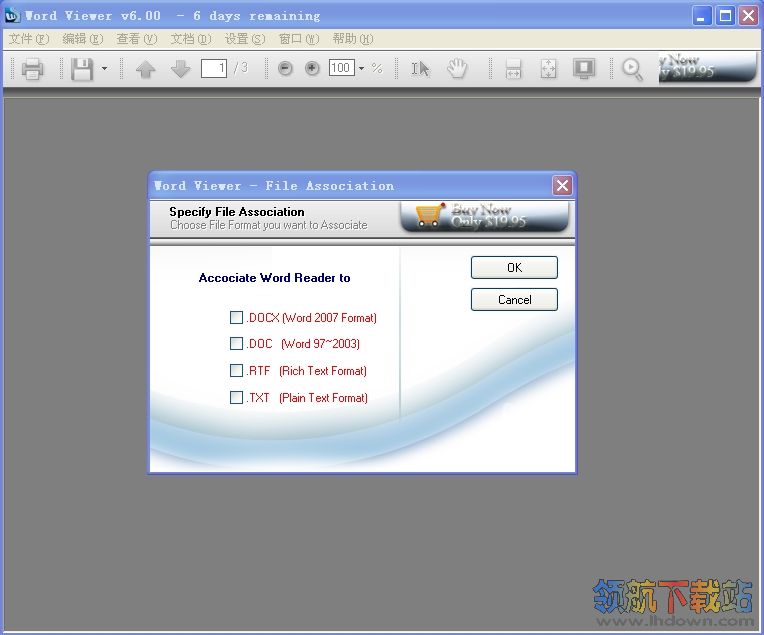Toggle the .RTF Rich Text Format checkbox

pos(237,371)
